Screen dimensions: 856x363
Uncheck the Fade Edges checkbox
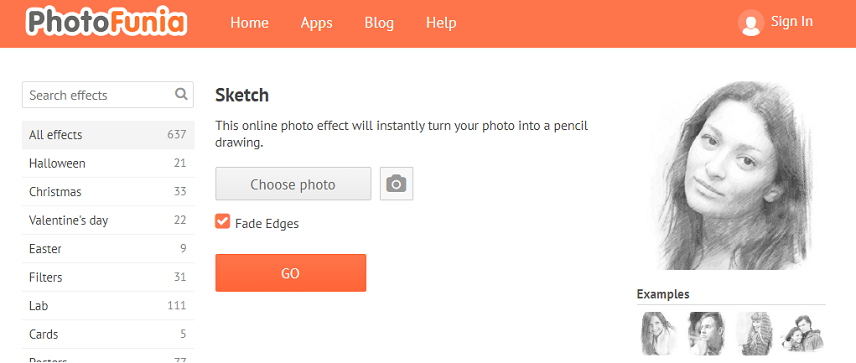point(222,221)
